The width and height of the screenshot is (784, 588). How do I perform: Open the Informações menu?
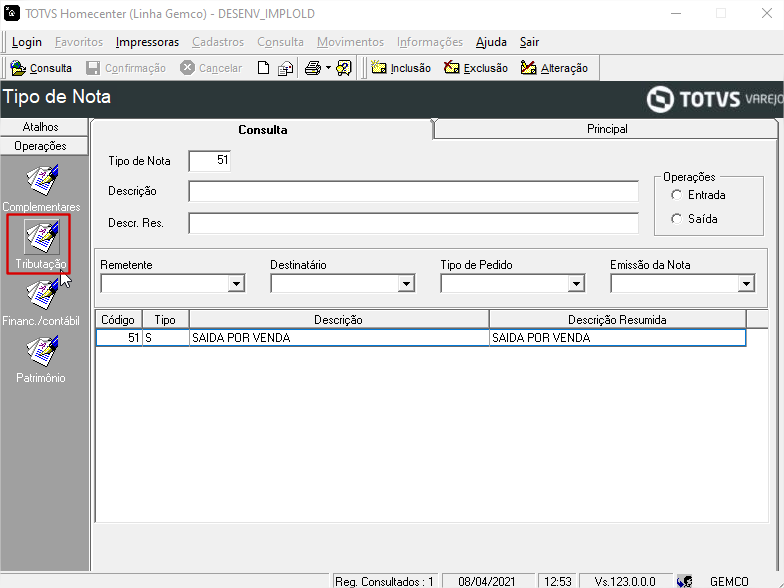(x=430, y=42)
